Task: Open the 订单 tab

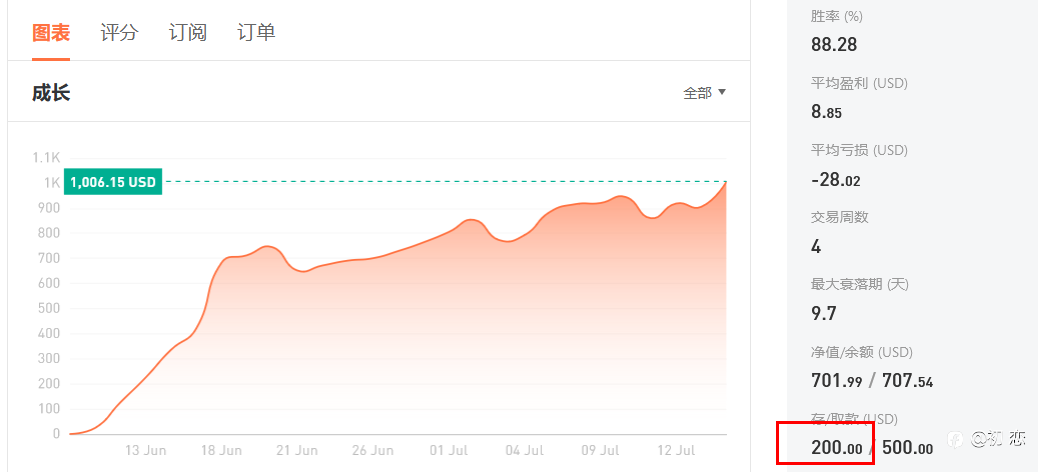Action: 256,32
